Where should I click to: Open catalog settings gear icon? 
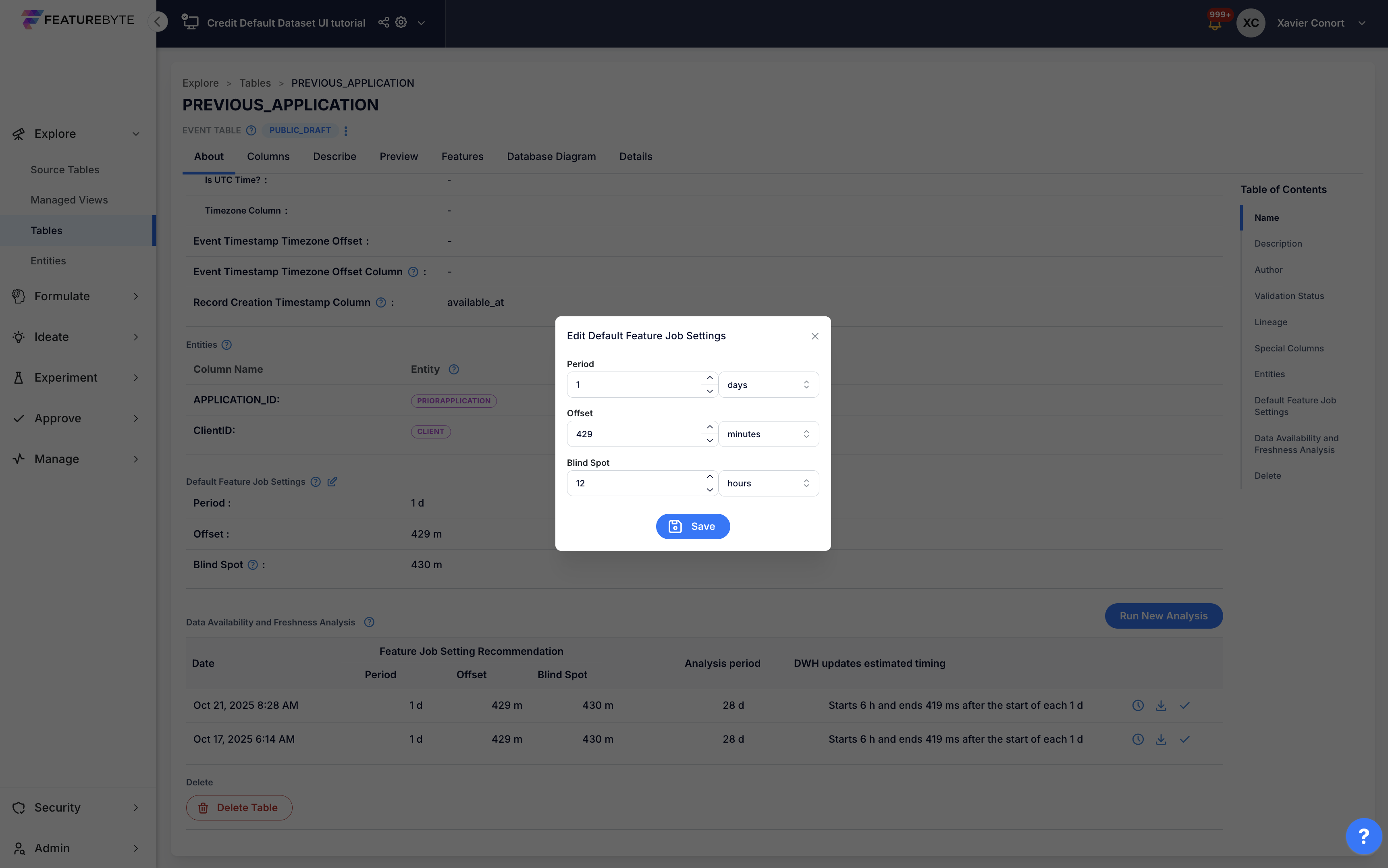(401, 23)
